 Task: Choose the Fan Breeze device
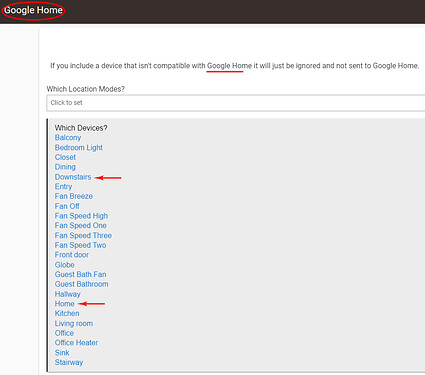74,196
